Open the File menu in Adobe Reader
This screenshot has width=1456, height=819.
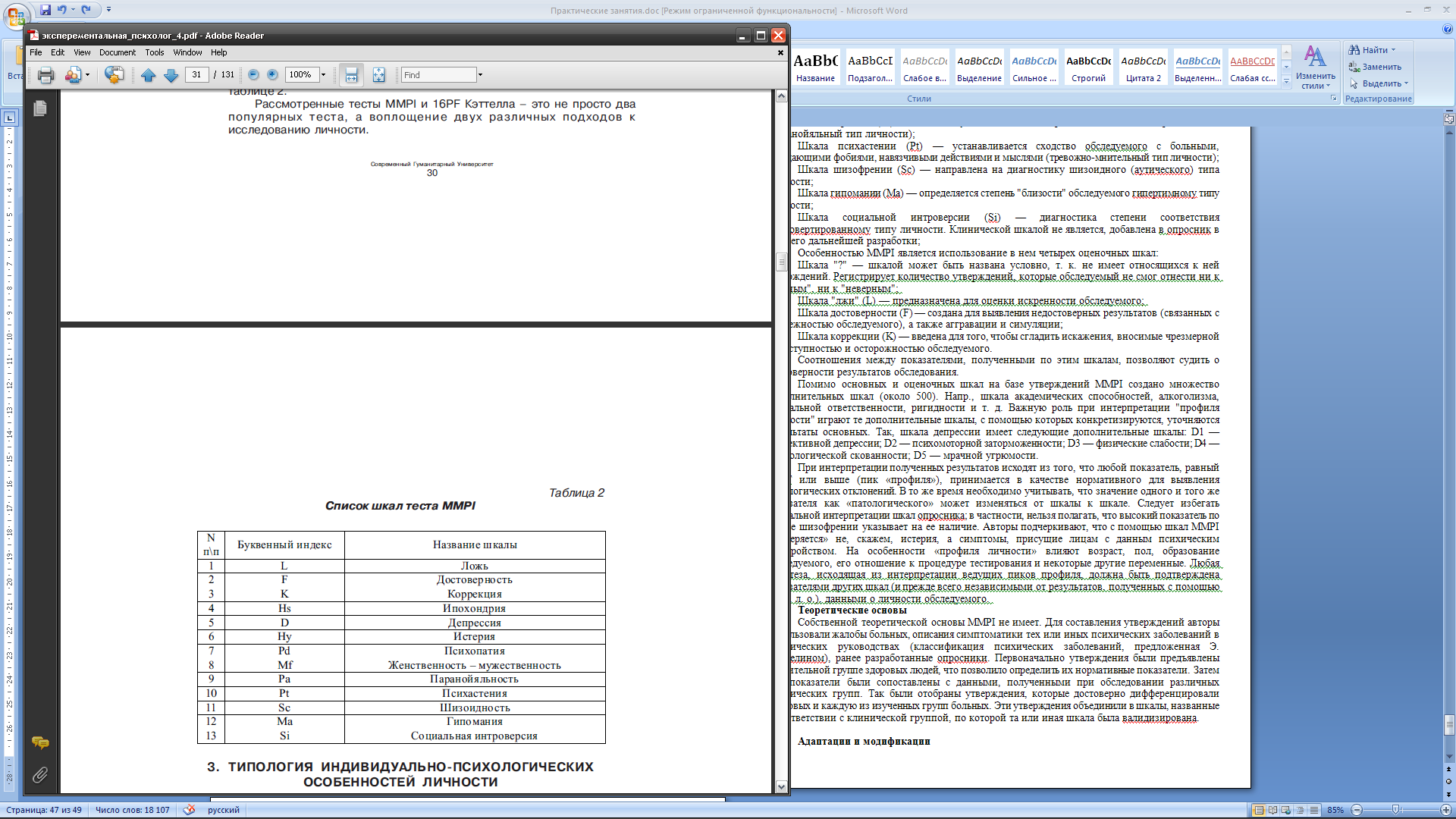point(36,52)
